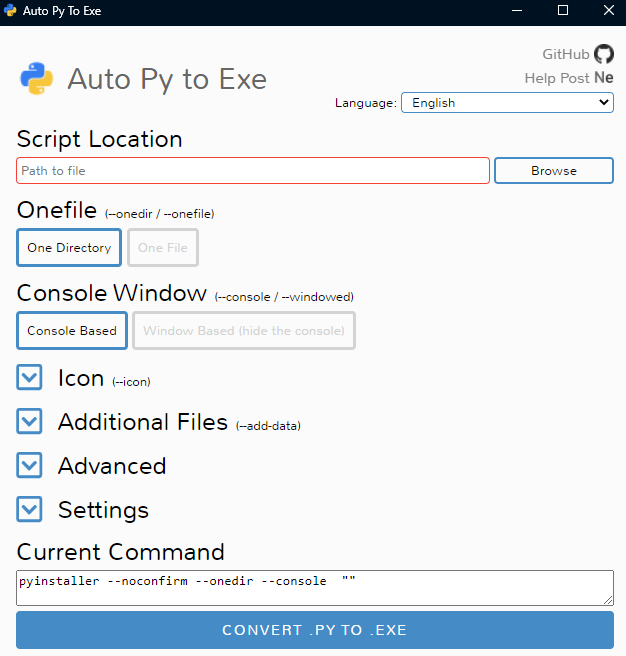Expand the Icon section chevron
626x656 pixels.
29,377
